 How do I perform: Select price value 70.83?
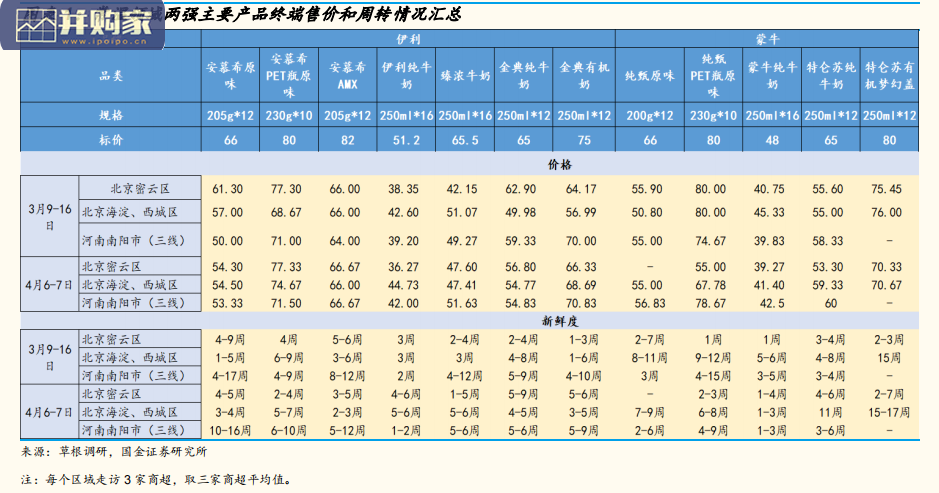tap(581, 304)
